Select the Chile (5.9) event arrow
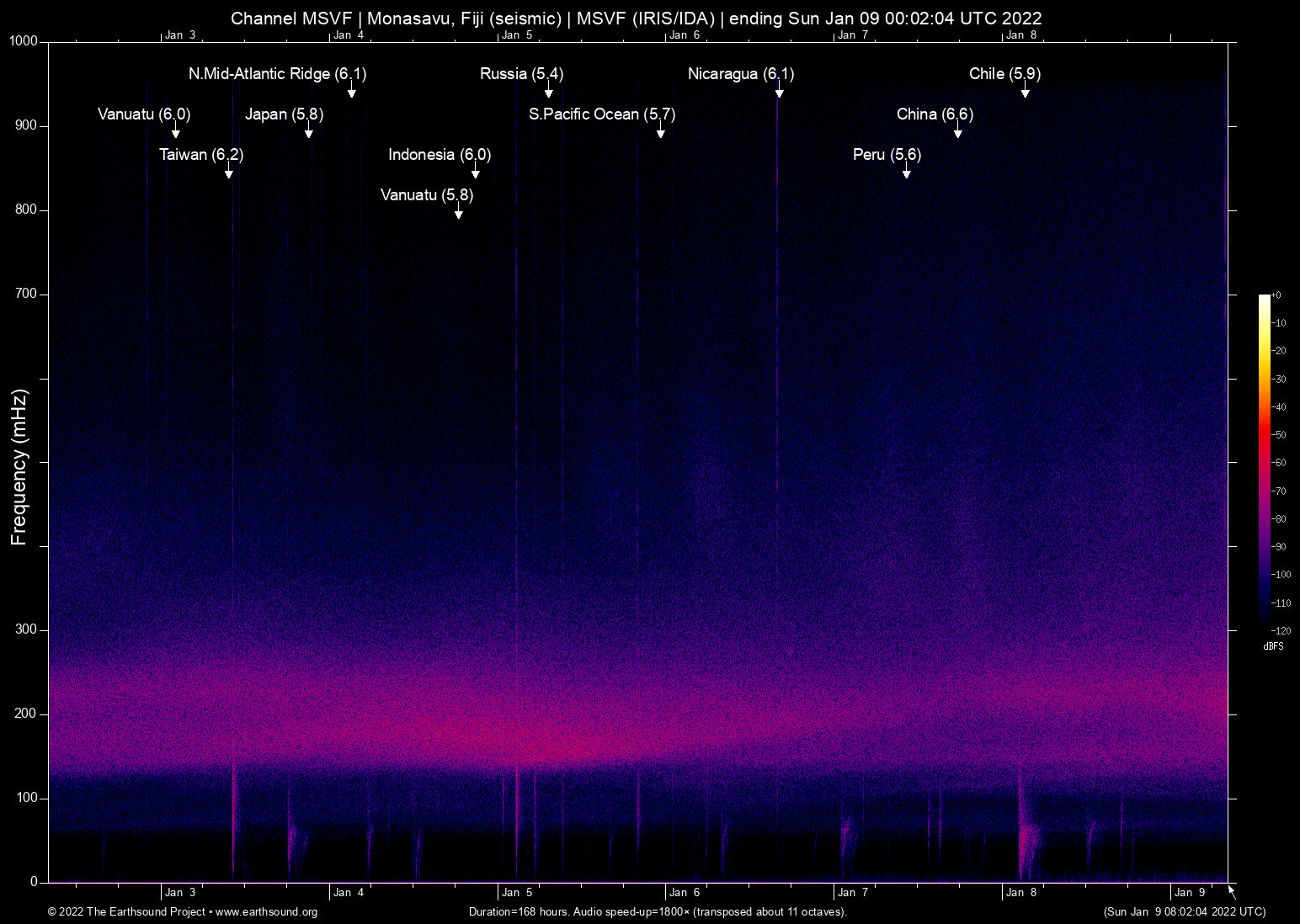 [1025, 93]
